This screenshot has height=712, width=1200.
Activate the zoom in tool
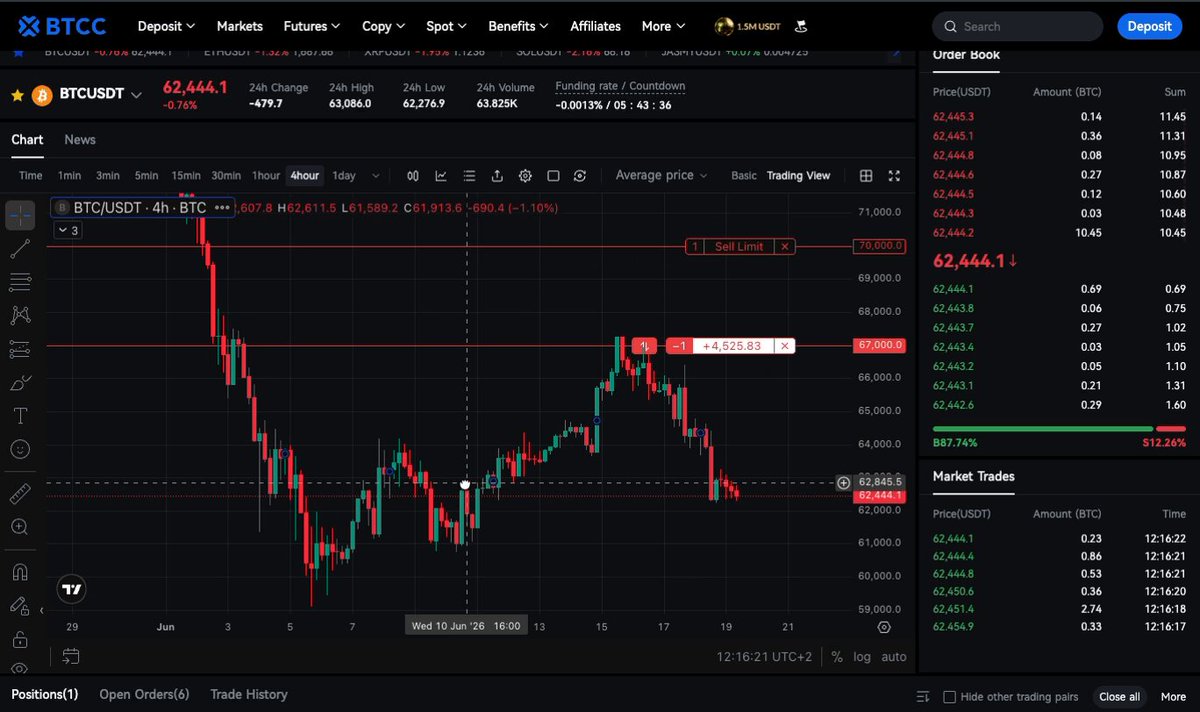pos(20,527)
